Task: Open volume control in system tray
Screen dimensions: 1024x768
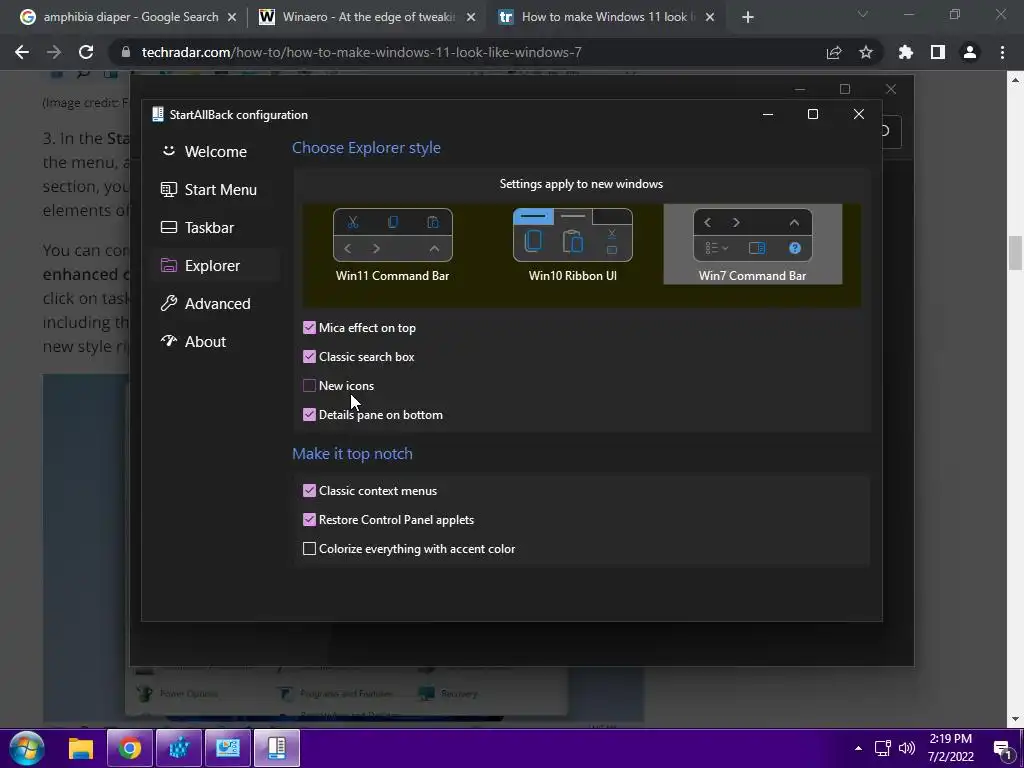Action: (907, 748)
